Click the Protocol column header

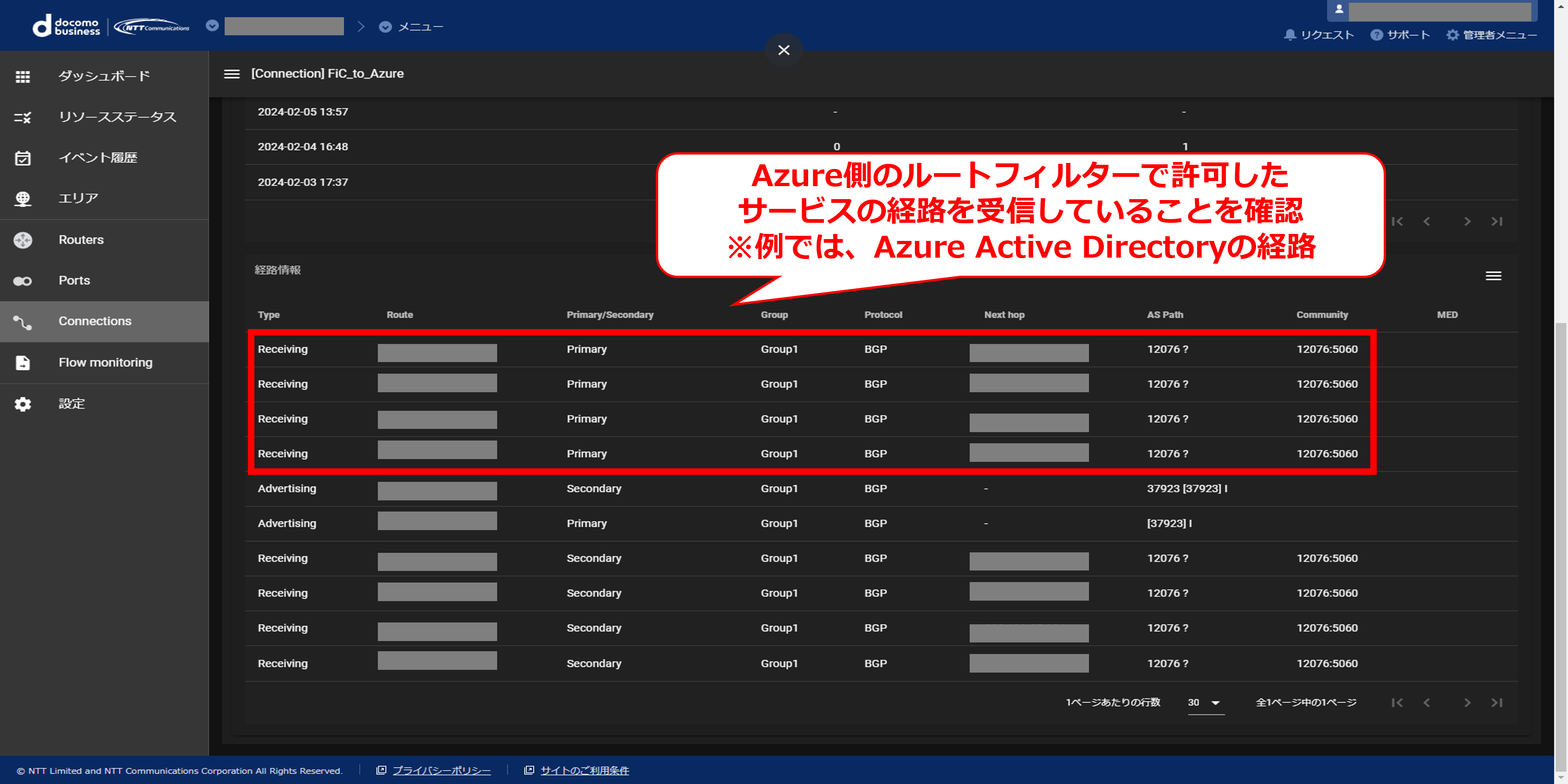tap(882, 315)
